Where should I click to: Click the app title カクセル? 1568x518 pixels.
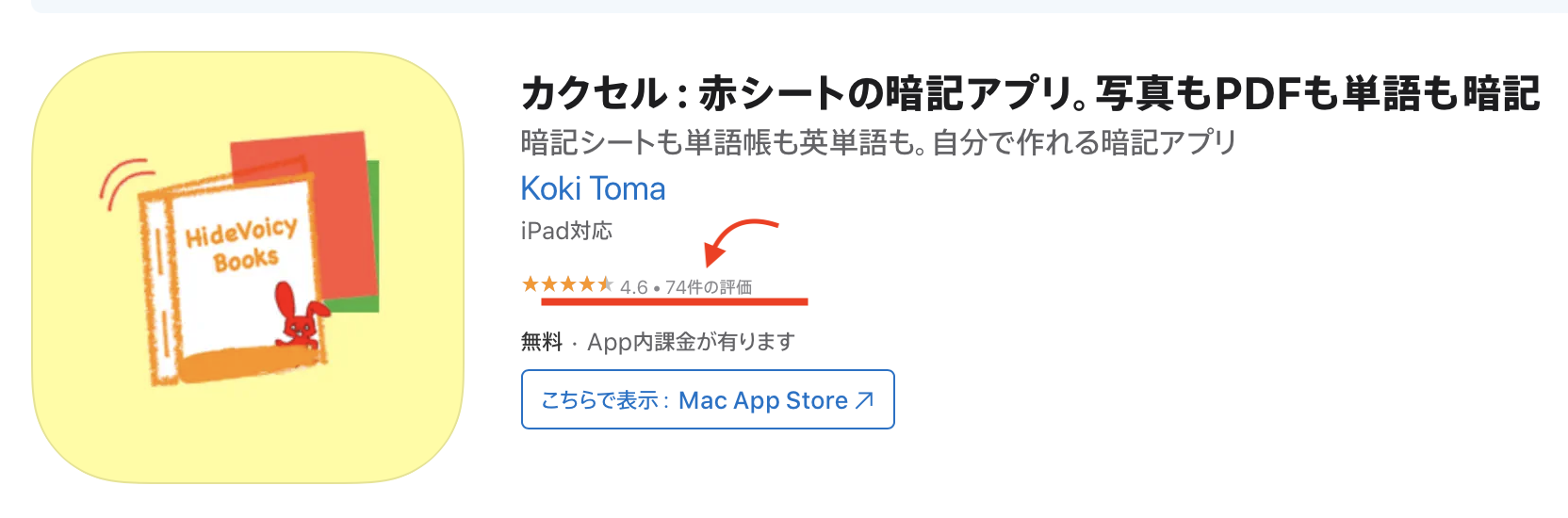594,94
